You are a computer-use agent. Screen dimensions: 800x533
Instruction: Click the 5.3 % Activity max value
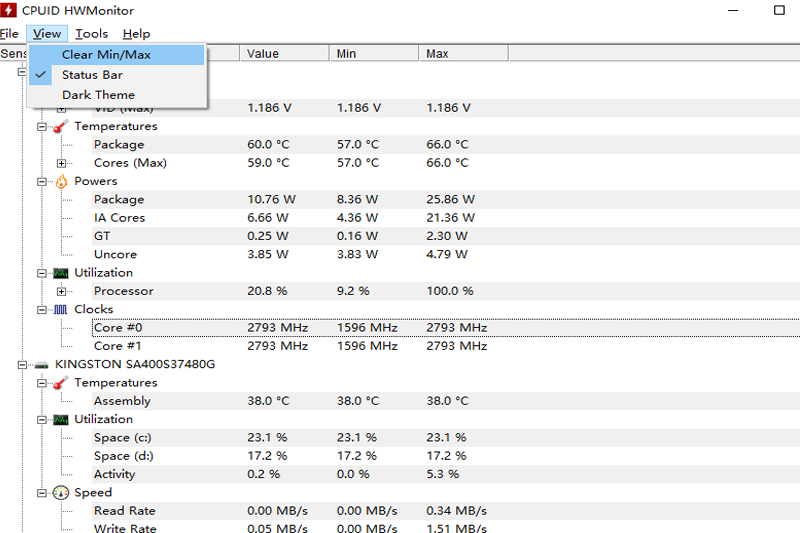click(443, 474)
